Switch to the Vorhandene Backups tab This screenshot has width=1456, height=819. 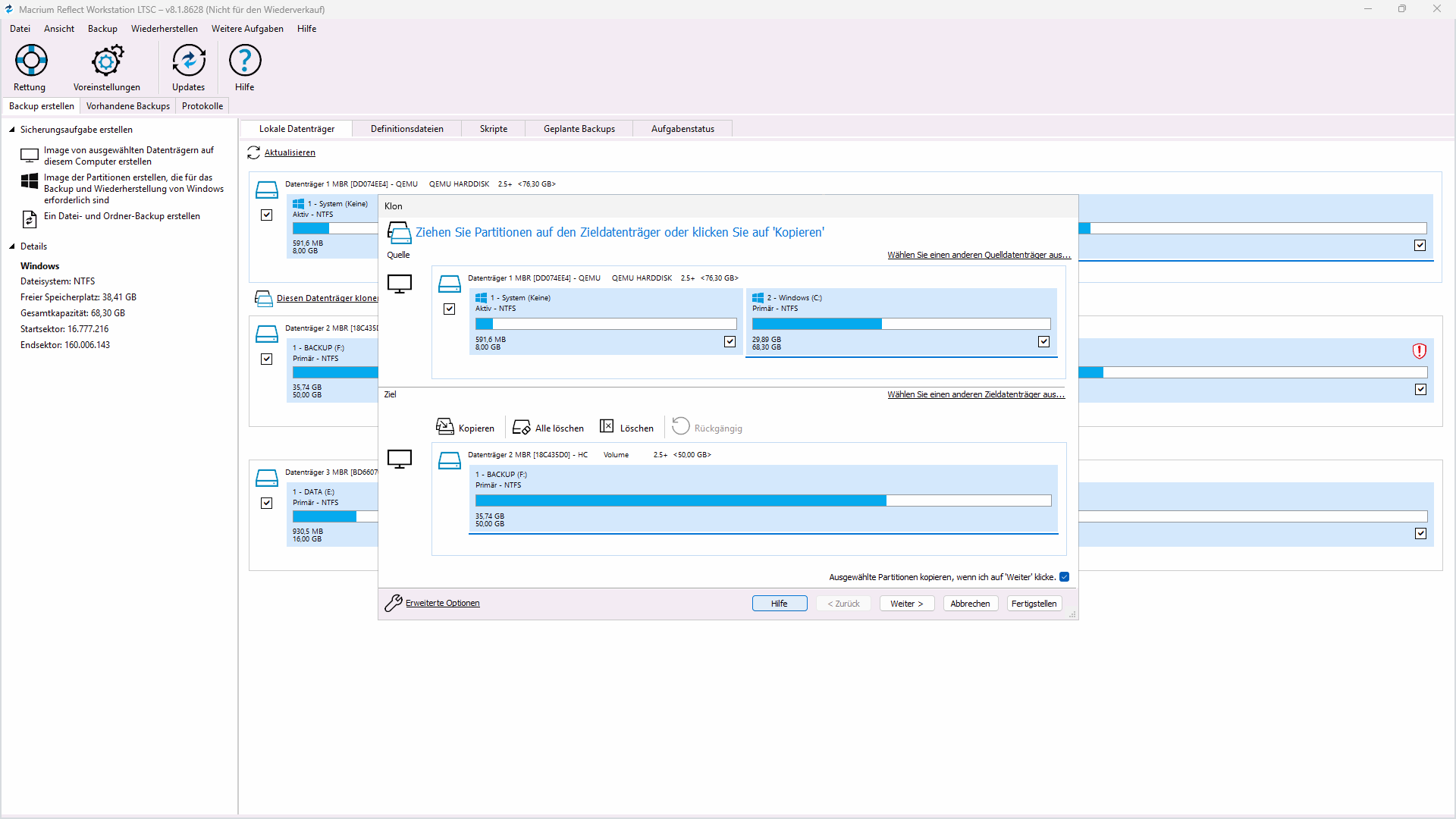tap(128, 106)
